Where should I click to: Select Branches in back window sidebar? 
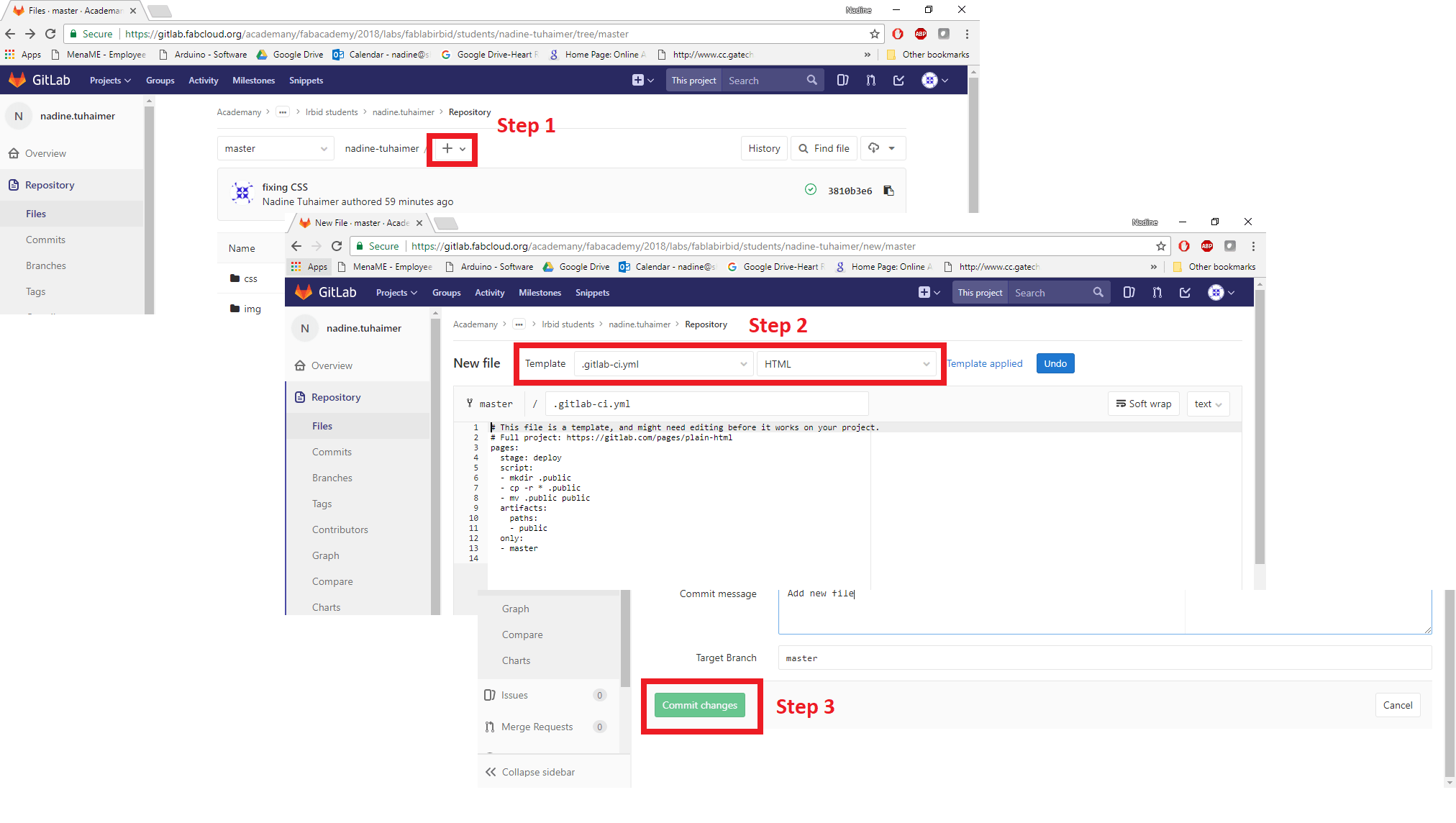click(x=46, y=266)
